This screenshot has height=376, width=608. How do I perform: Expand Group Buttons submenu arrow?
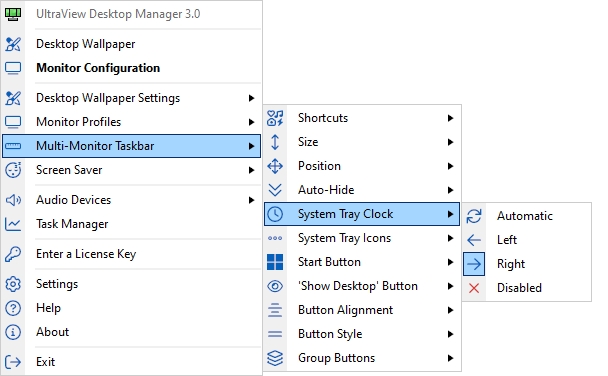(x=450, y=358)
